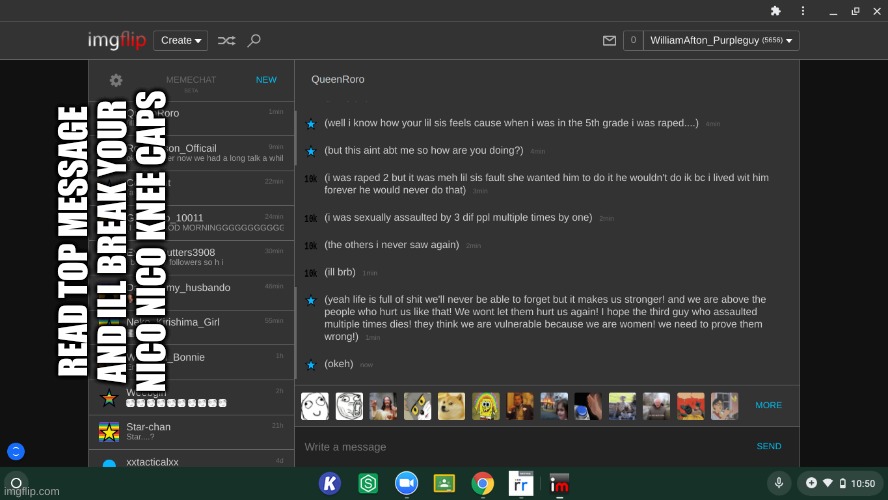Open the memechat settings gear
Viewport: 888px width, 500px height.
point(116,80)
